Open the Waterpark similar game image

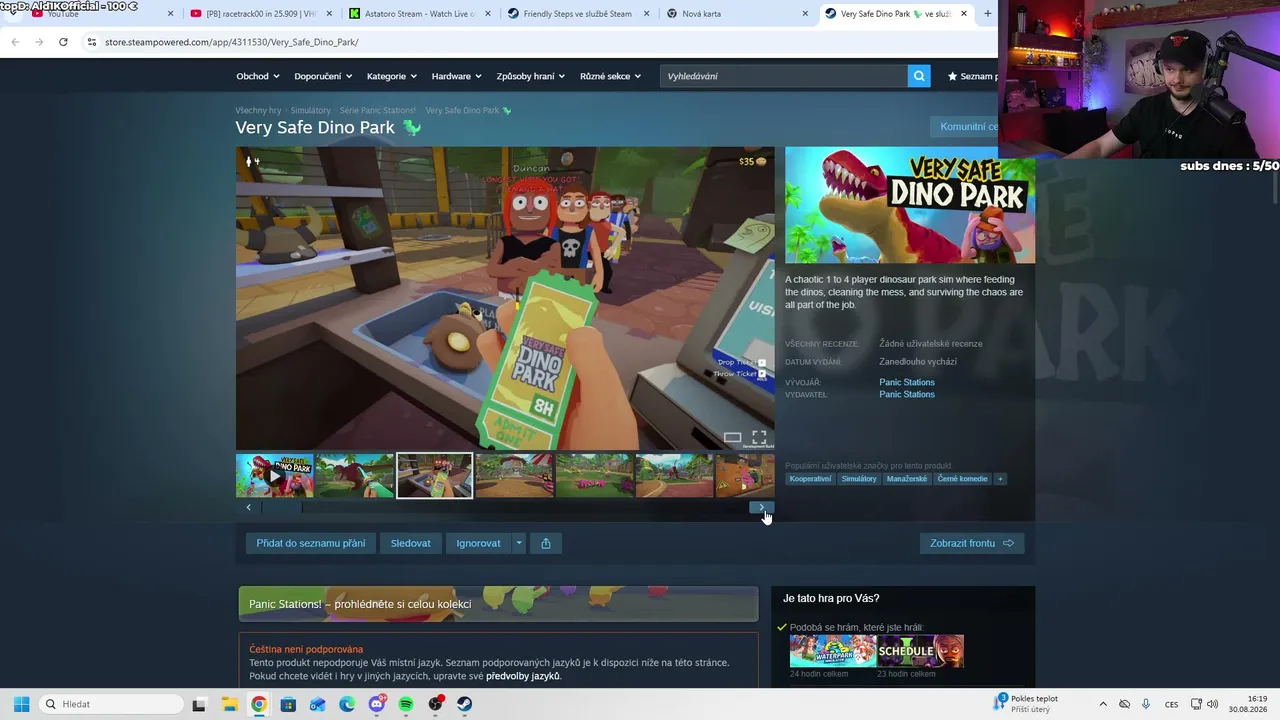click(833, 651)
